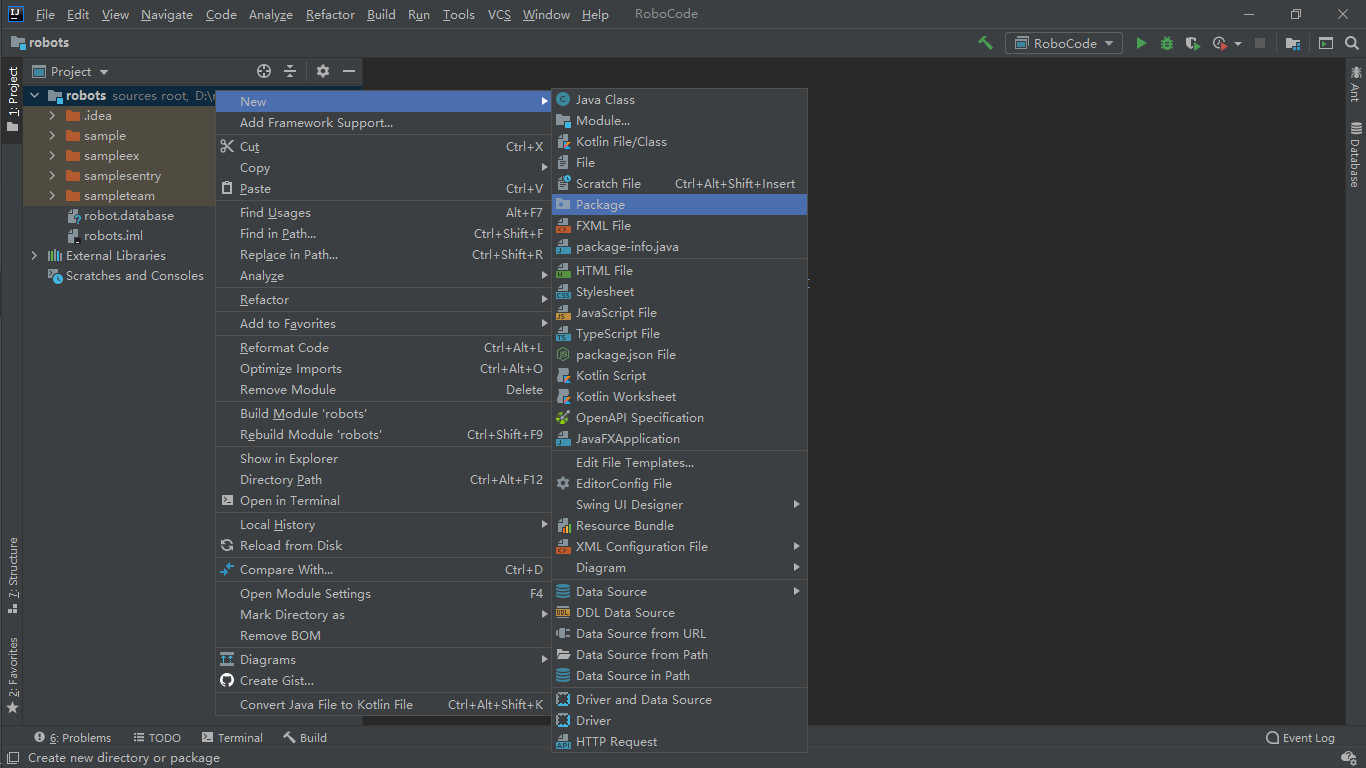The image size is (1366, 768).
Task: Open the Database tool window
Action: tap(1355, 155)
